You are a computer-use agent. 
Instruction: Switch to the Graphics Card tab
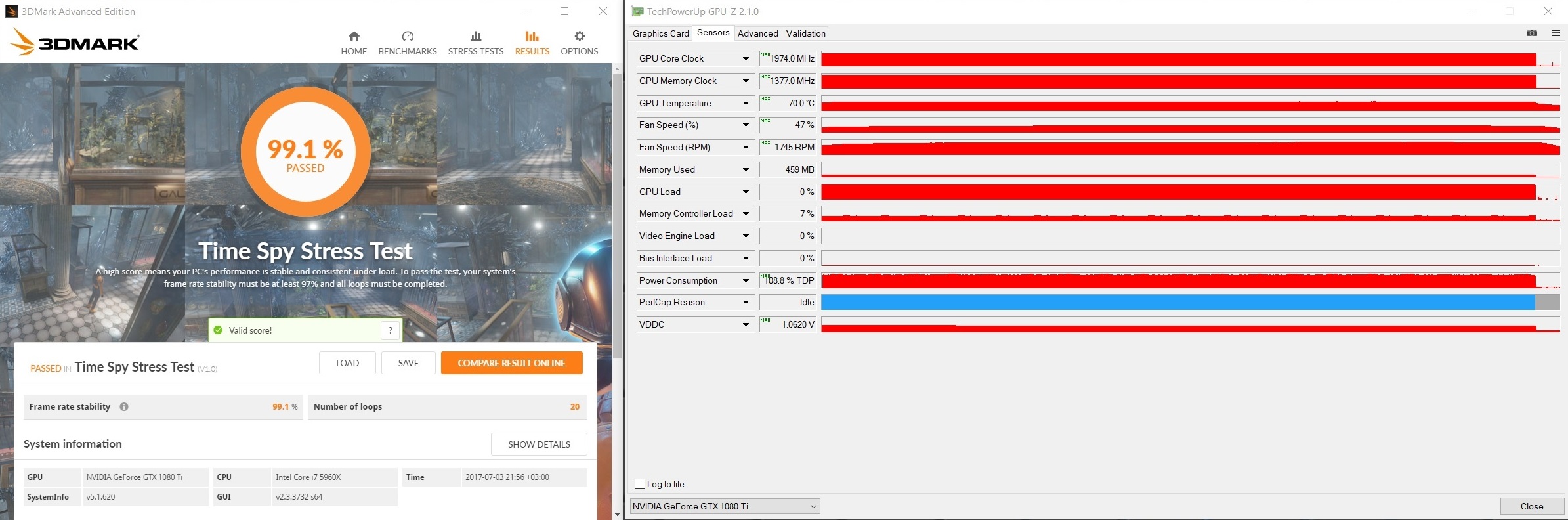pyautogui.click(x=660, y=33)
